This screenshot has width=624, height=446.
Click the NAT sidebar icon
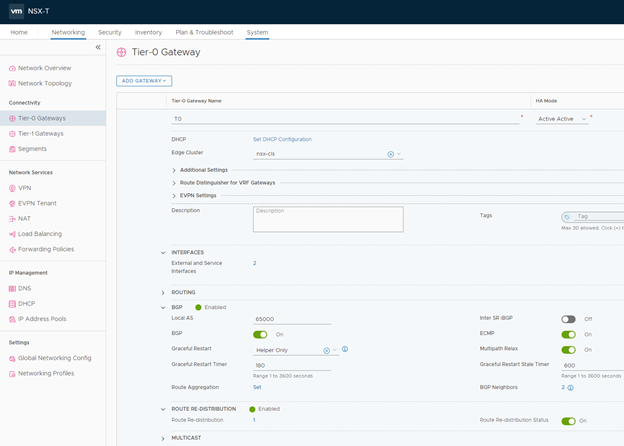click(x=12, y=219)
